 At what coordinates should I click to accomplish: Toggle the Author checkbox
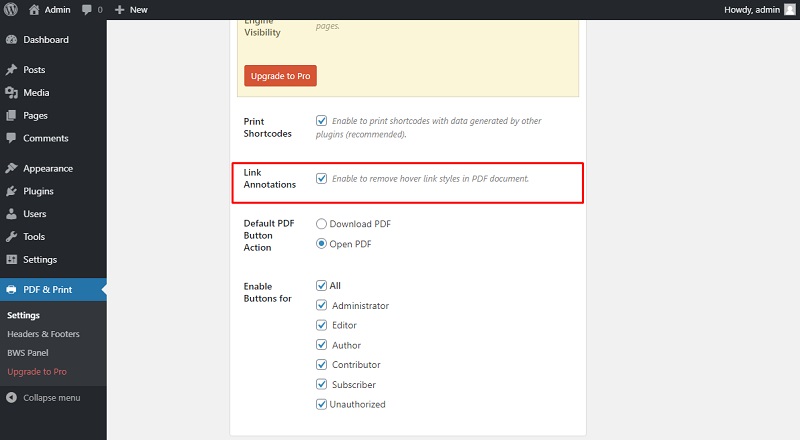[x=321, y=345]
